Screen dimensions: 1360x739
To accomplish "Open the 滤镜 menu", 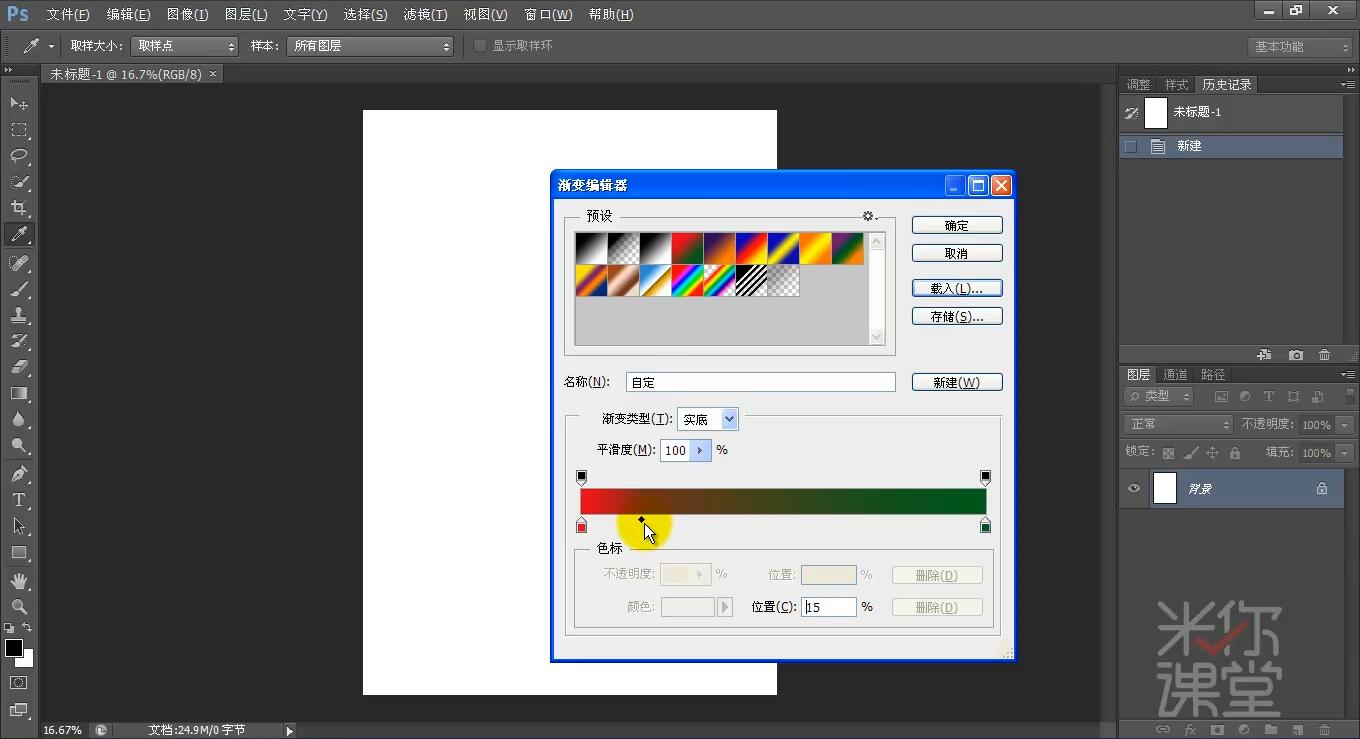I will click(x=425, y=14).
